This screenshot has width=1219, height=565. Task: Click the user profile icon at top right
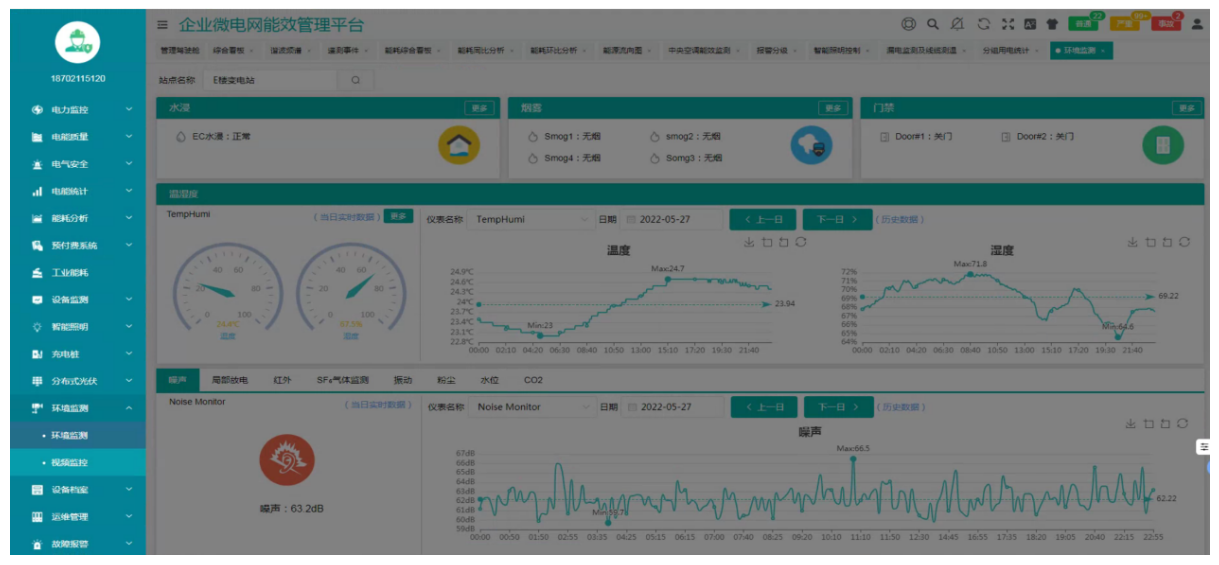tap(1196, 24)
